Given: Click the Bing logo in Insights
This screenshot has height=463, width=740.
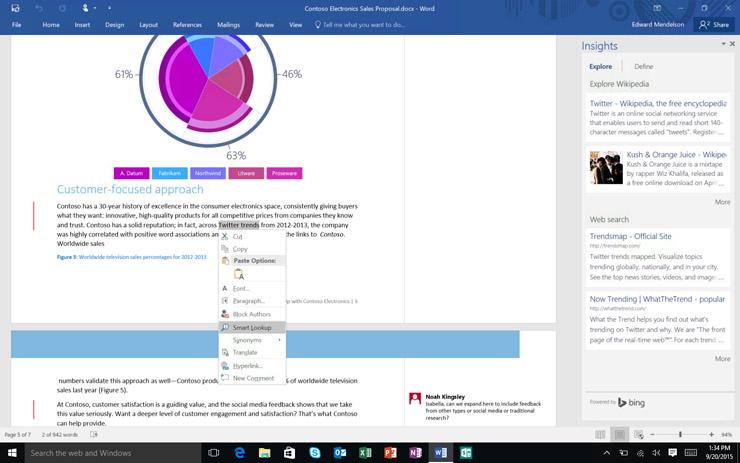Looking at the screenshot, I should click(631, 403).
